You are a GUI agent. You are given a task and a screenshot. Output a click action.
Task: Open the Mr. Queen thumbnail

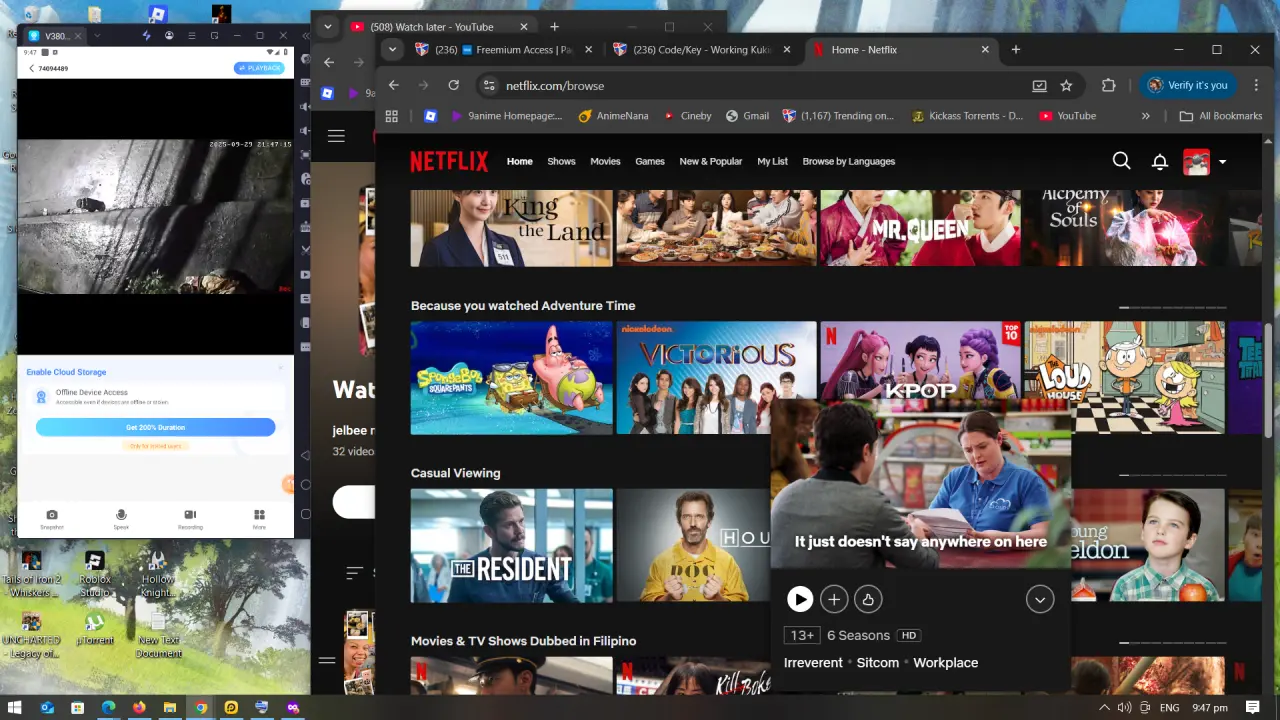(920, 228)
